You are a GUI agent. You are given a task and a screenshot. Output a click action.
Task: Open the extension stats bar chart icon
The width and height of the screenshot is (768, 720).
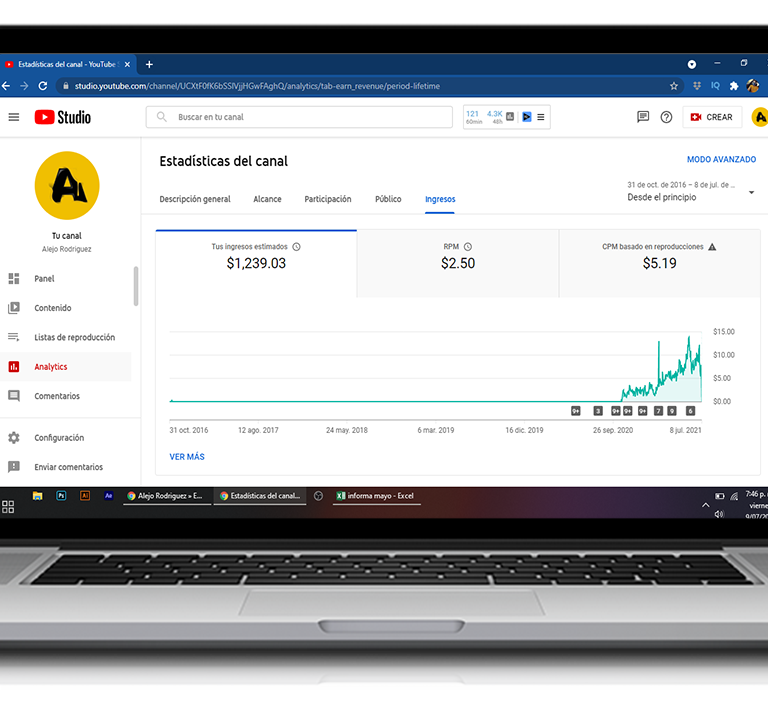[510, 117]
